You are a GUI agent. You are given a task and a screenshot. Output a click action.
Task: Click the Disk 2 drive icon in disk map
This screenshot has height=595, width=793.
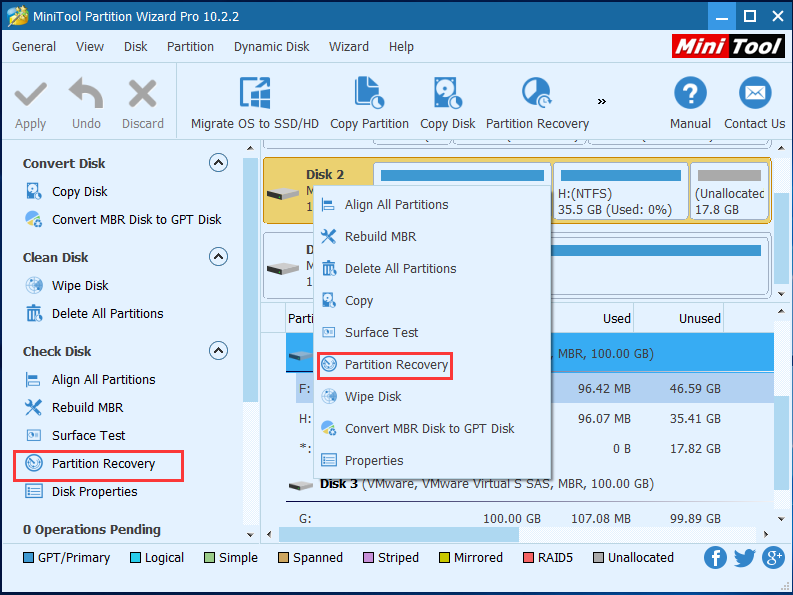click(283, 193)
